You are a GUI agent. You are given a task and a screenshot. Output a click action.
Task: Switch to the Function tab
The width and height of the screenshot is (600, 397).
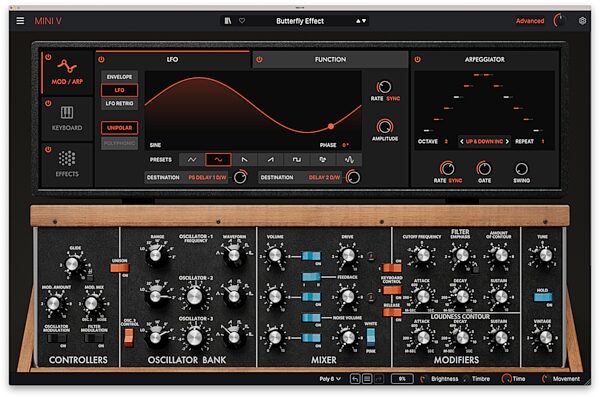coord(330,60)
